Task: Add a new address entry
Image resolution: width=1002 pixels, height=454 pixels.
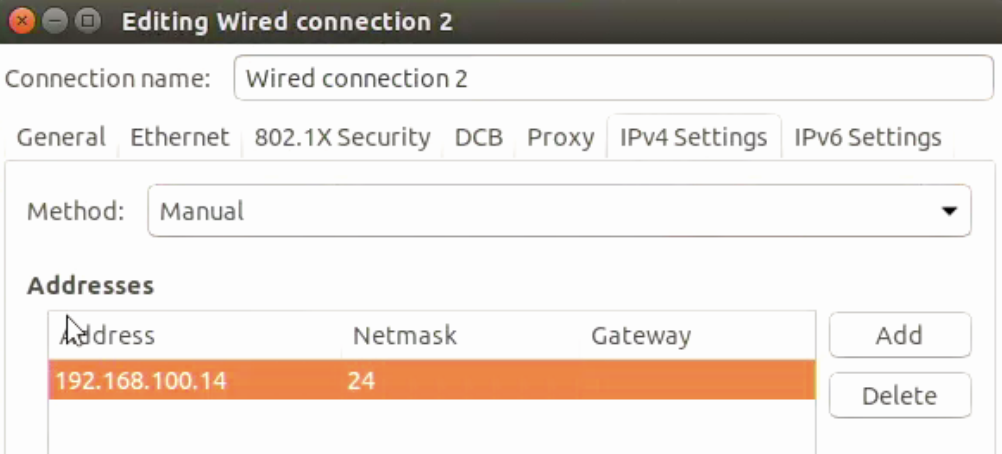Action: pyautogui.click(x=900, y=335)
